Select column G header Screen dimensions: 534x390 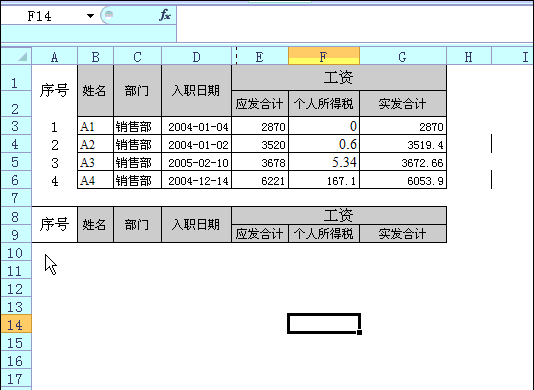point(403,57)
